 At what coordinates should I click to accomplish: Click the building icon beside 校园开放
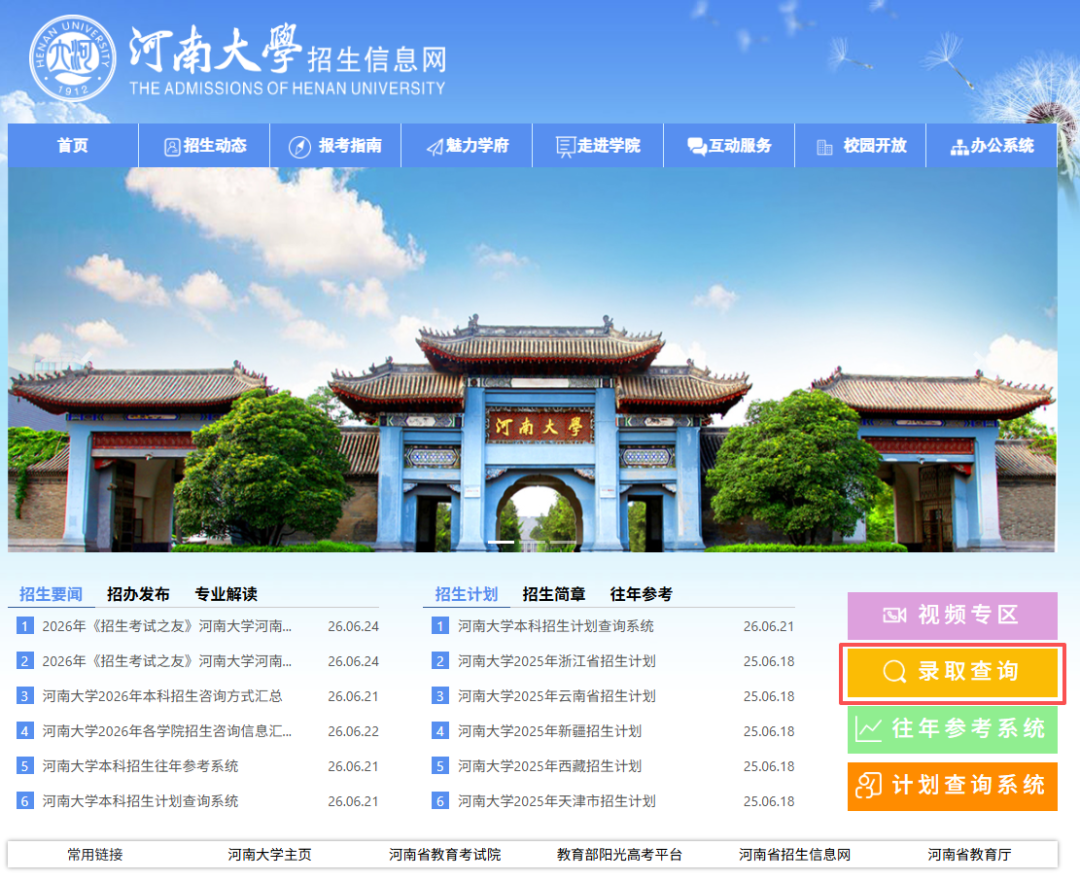824,147
